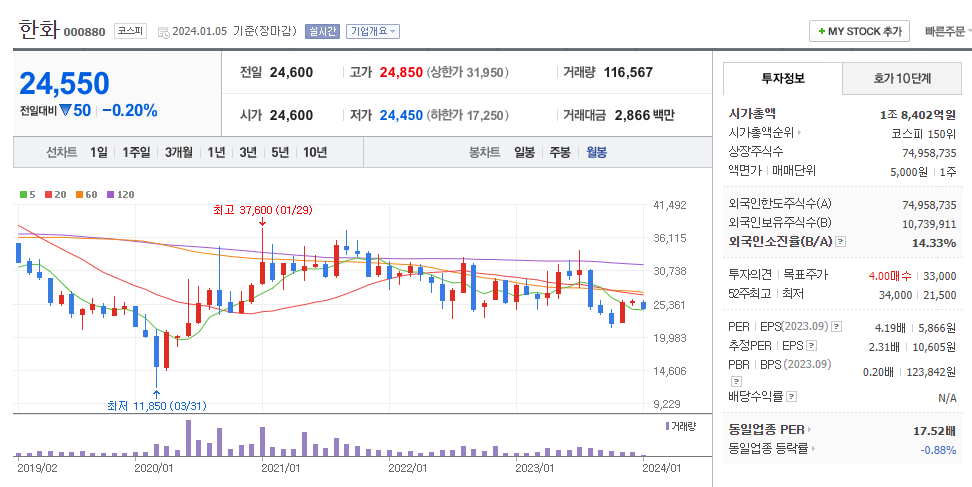
Task: Select the 1년 line chart period
Action: point(216,152)
